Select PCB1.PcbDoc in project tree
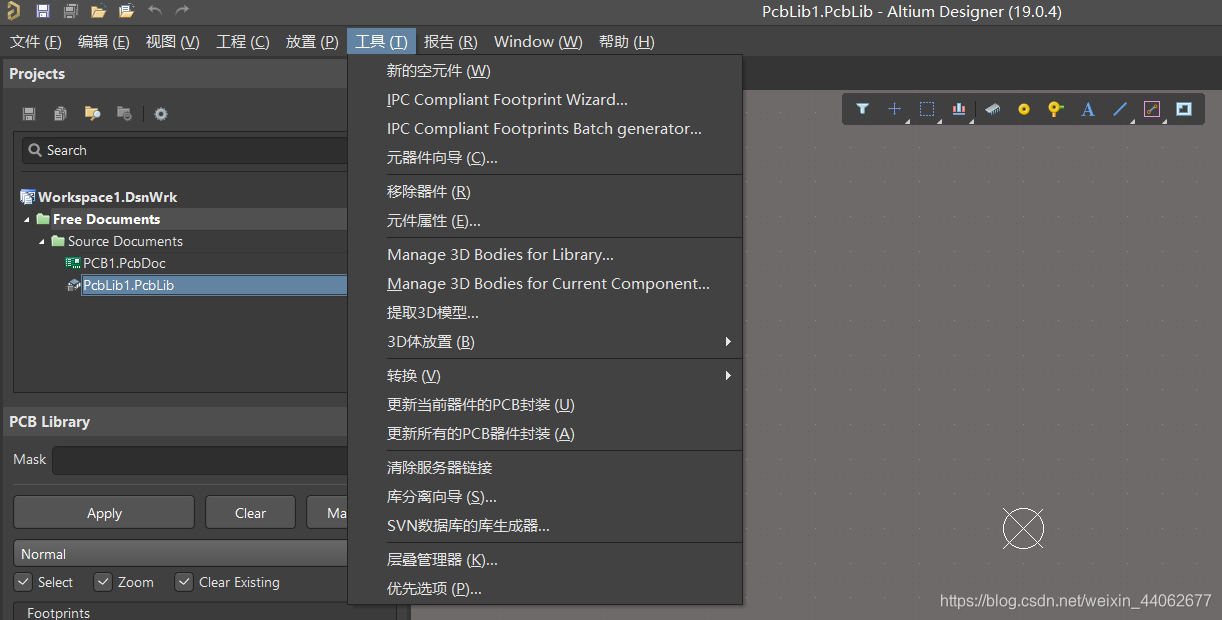This screenshot has width=1222, height=620. [x=124, y=263]
